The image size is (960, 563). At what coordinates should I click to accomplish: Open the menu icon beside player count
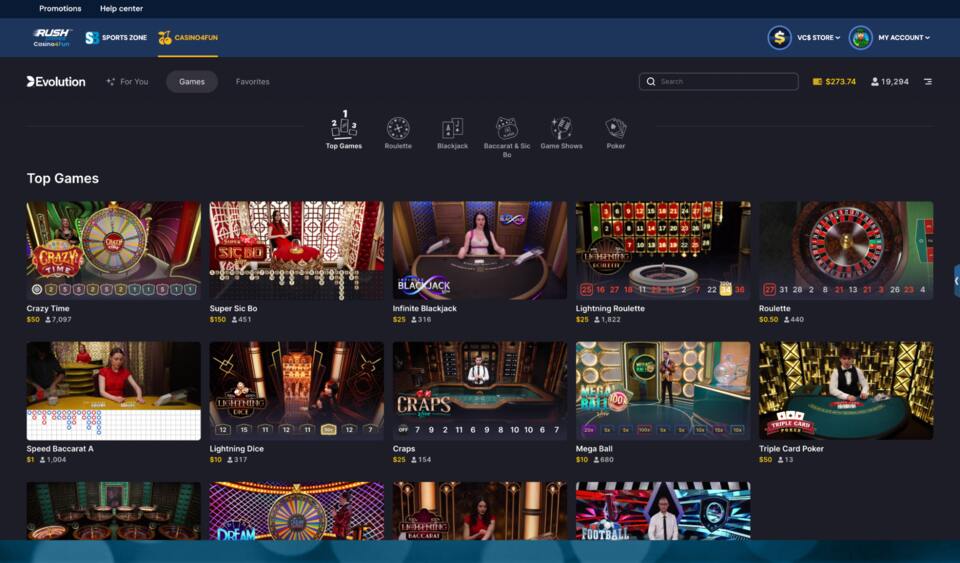point(927,82)
